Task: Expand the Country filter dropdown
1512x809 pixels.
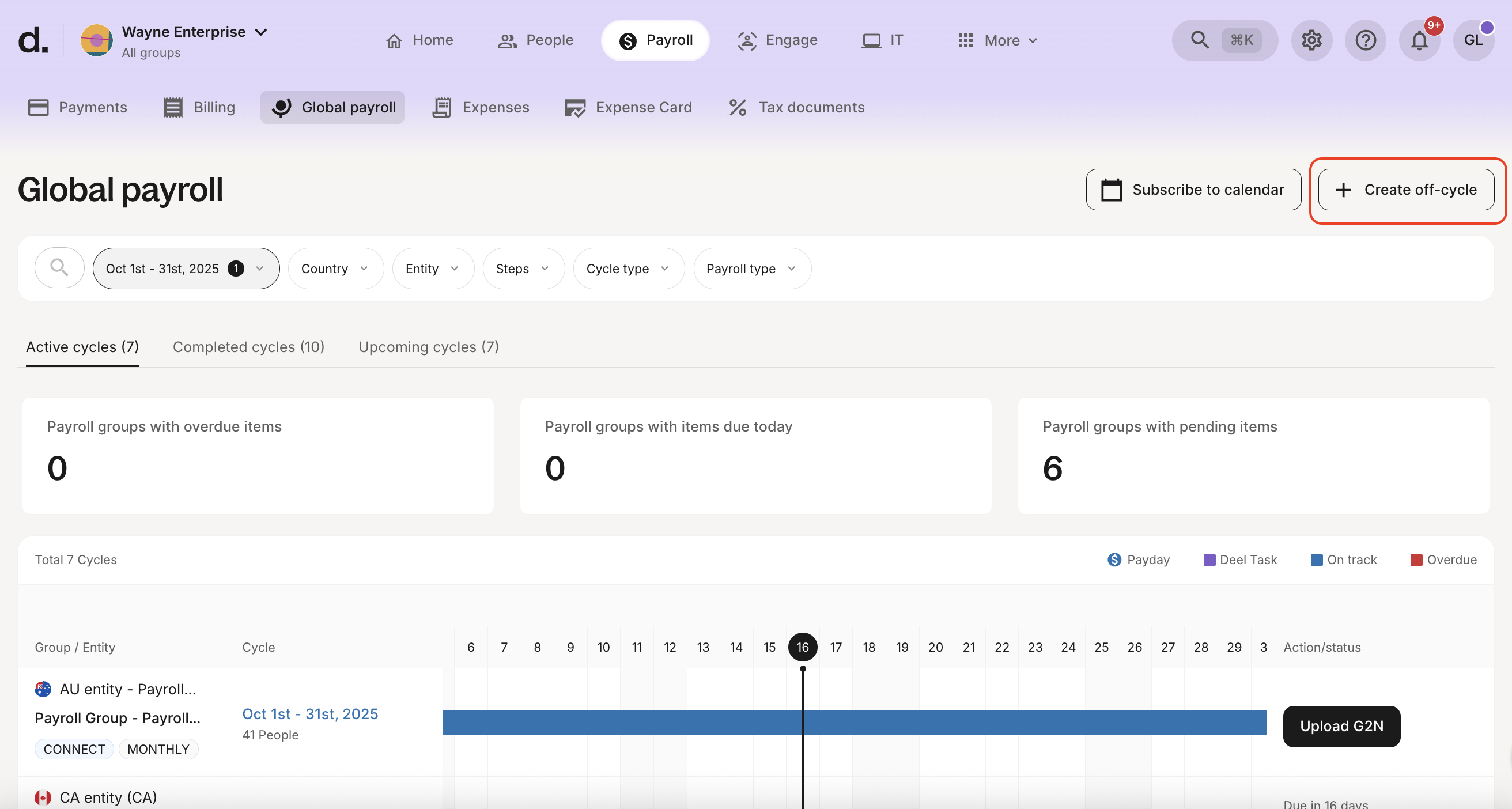Action: tap(335, 269)
